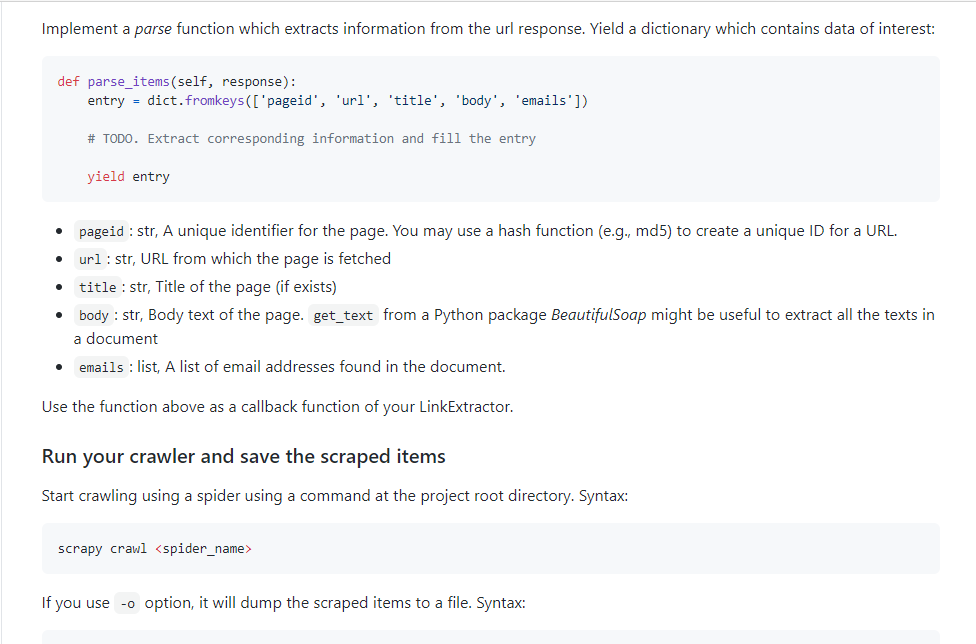
Task: Click the inline code 'title' bullet label
Action: click(x=98, y=287)
